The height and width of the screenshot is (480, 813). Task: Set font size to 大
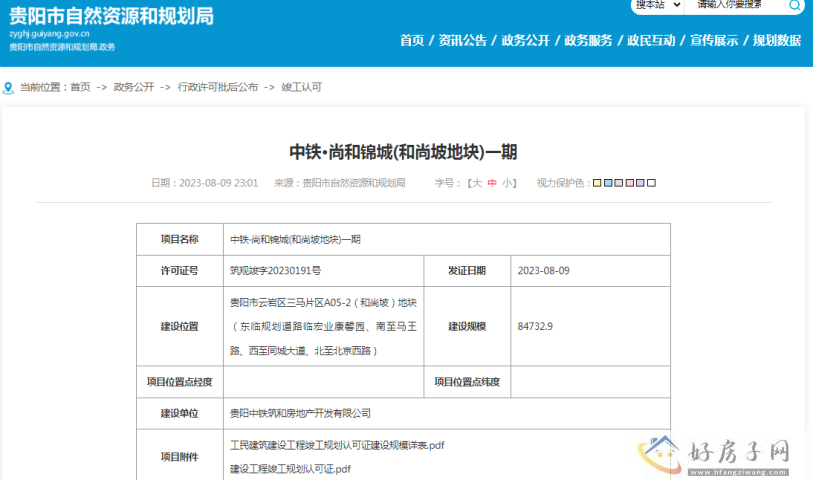pyautogui.click(x=477, y=183)
